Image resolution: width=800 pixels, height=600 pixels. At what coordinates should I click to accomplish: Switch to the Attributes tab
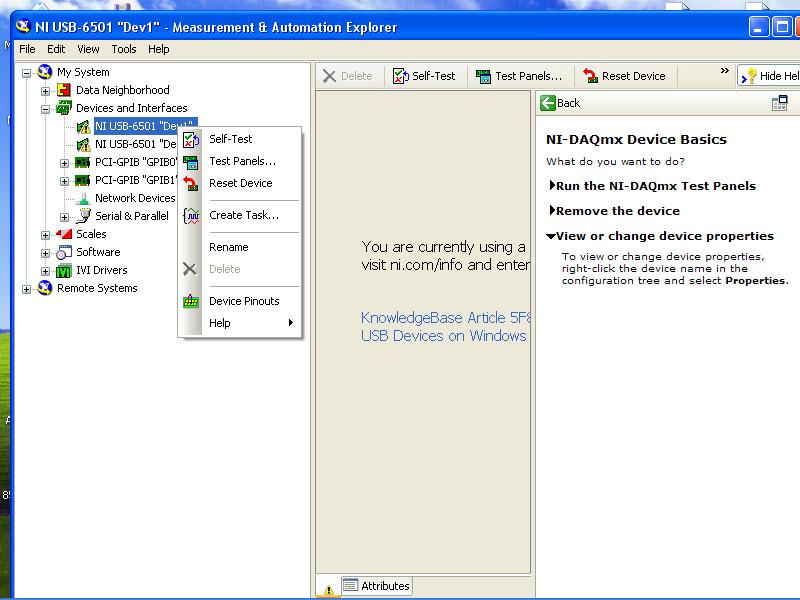(377, 586)
